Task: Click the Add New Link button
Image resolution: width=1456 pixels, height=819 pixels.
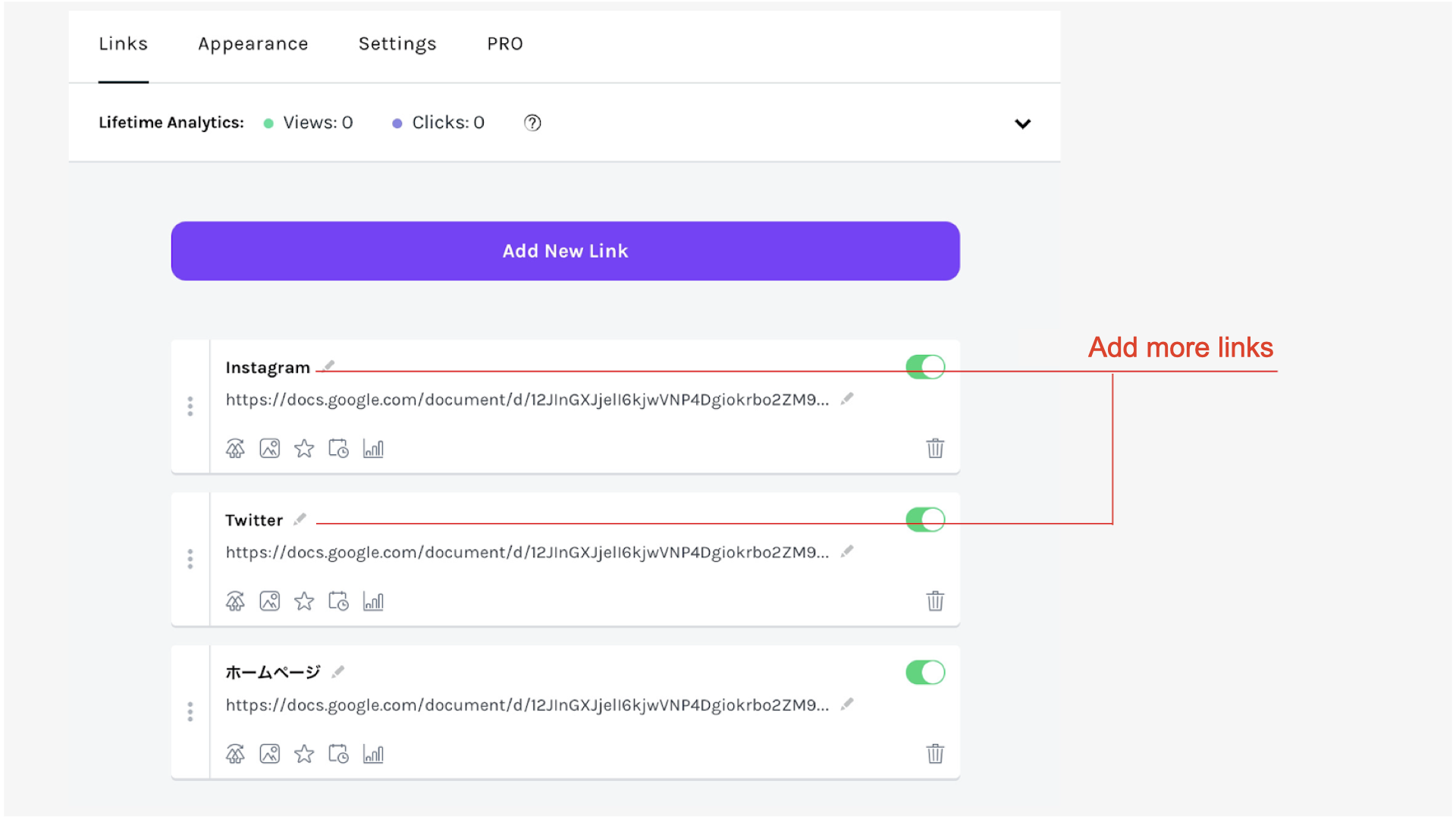Action: pyautogui.click(x=564, y=250)
